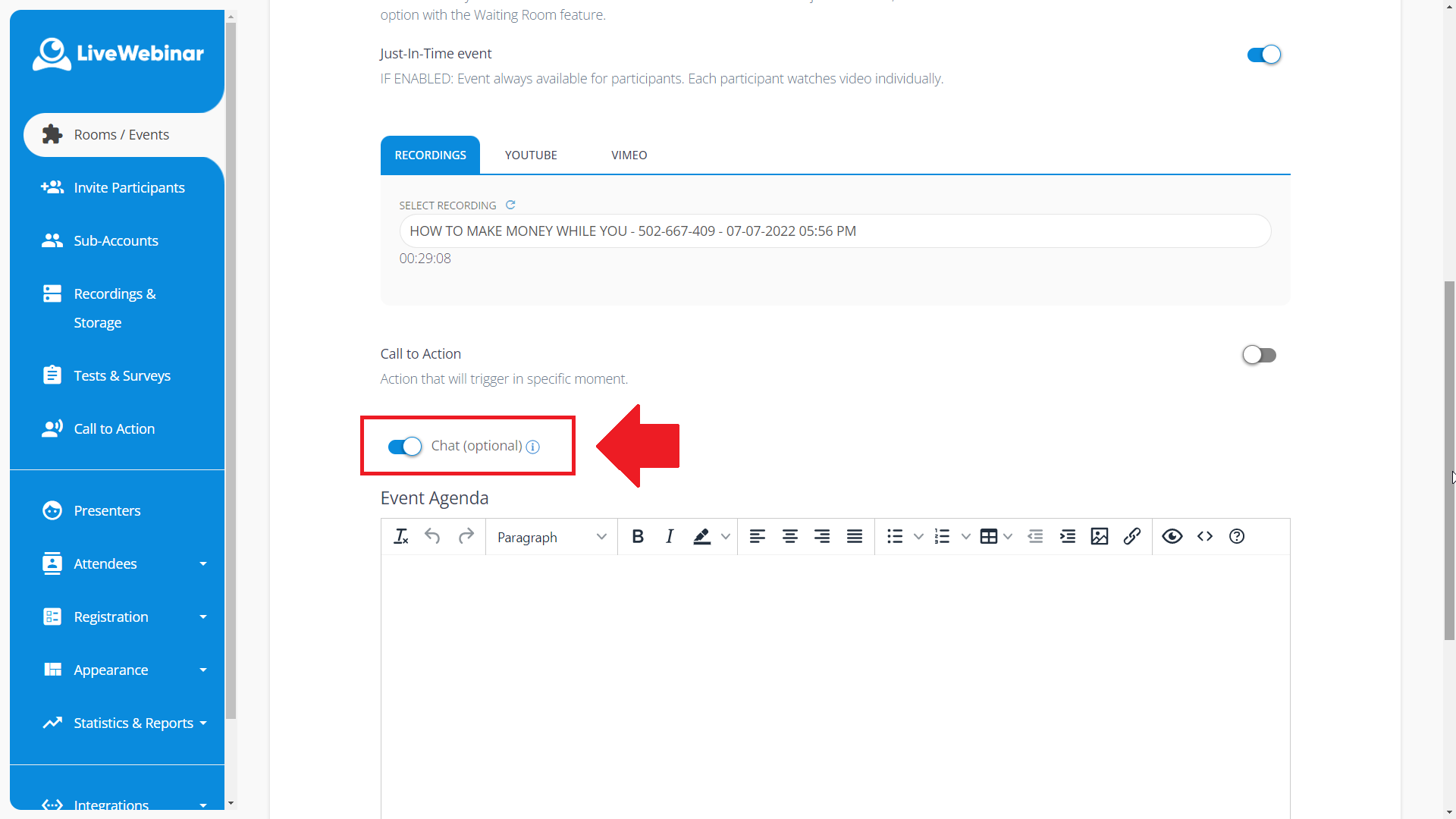Open the source code view in the editor

(x=1204, y=536)
